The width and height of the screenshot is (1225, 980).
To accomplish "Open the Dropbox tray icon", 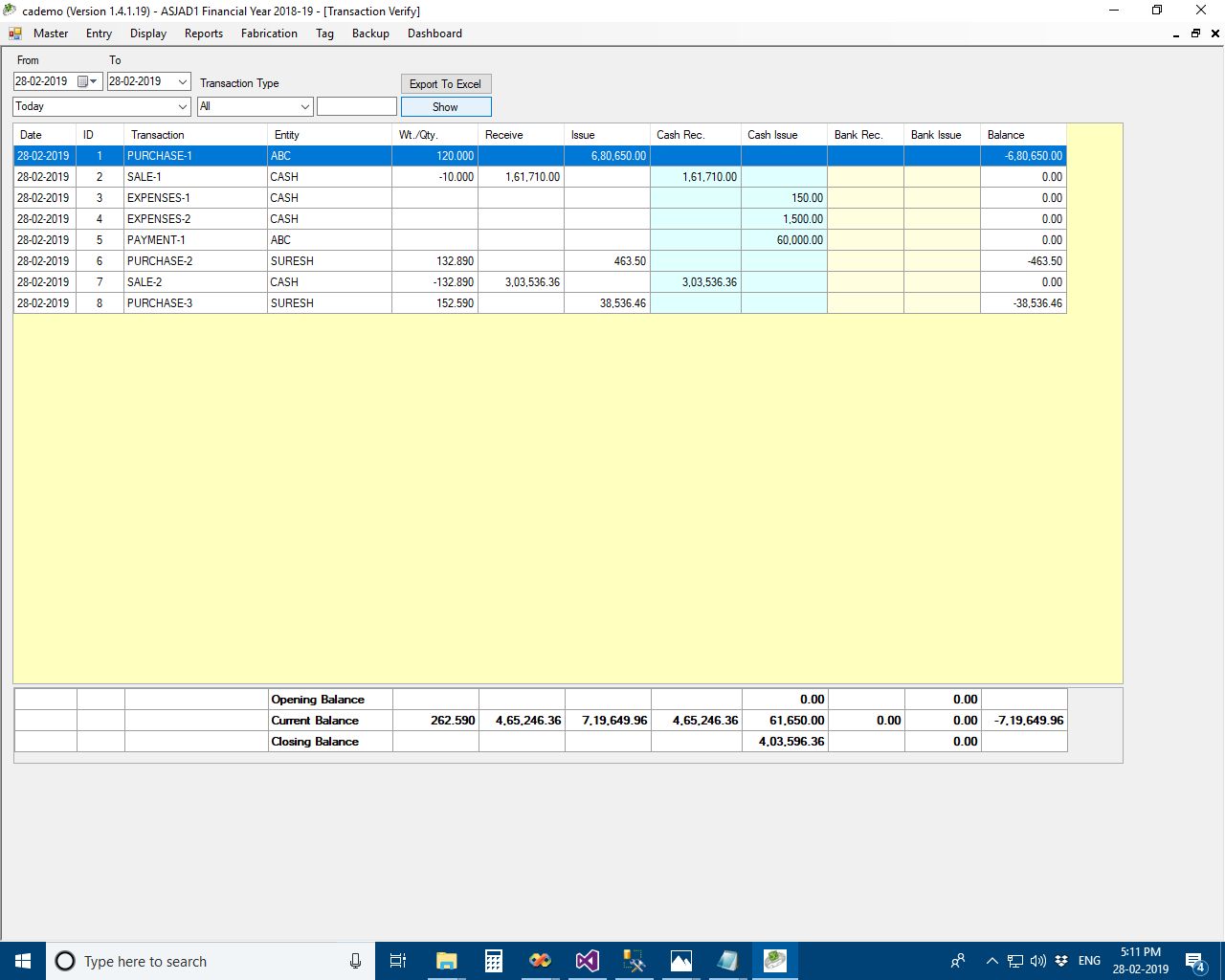I will tap(1060, 961).
